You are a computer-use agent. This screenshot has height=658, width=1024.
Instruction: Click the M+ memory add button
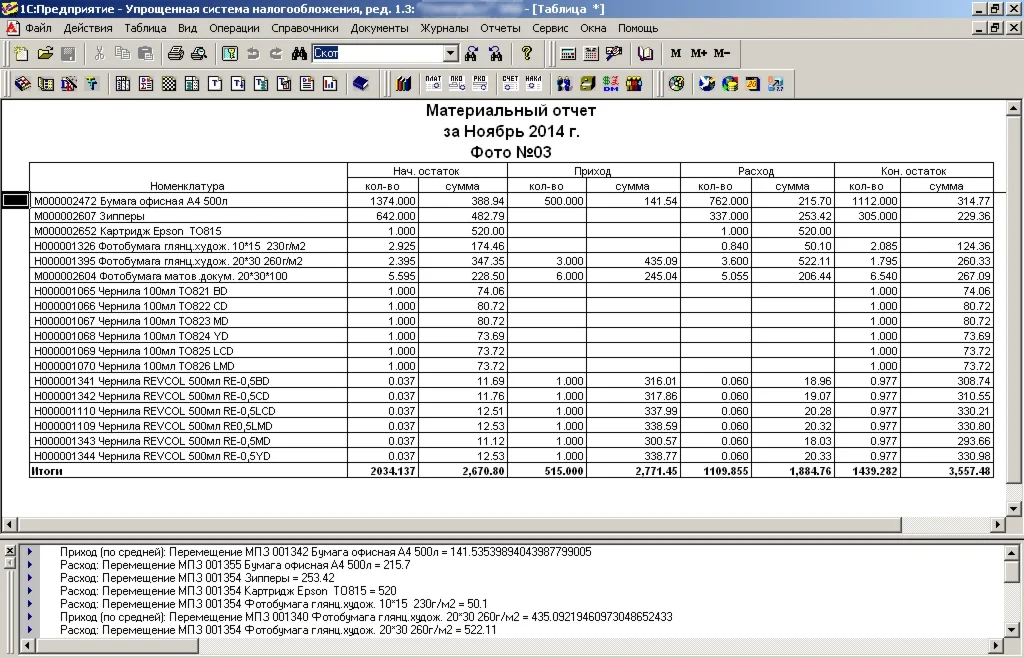point(698,53)
